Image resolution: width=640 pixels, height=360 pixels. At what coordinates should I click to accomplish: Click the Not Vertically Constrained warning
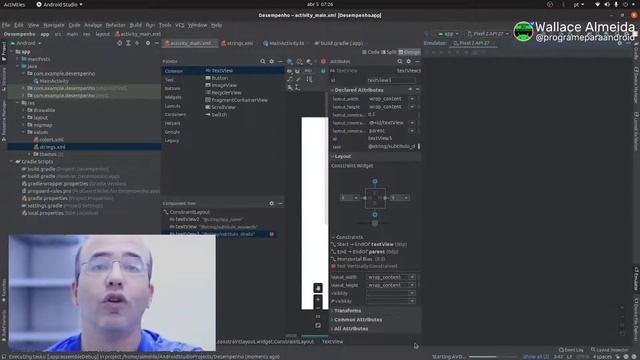click(x=364, y=266)
